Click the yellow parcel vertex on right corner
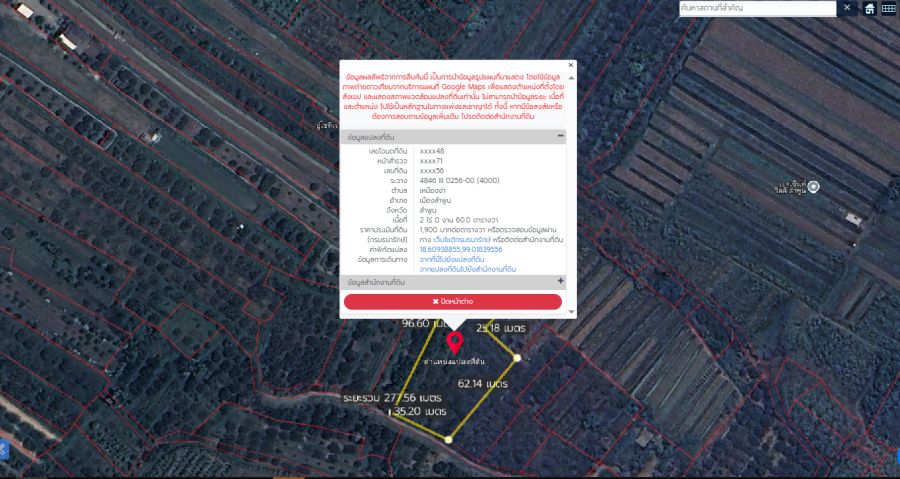 517,357
